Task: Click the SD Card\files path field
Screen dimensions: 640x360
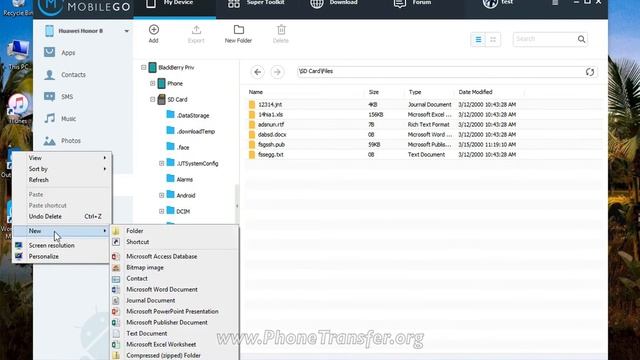Action: 441,72
